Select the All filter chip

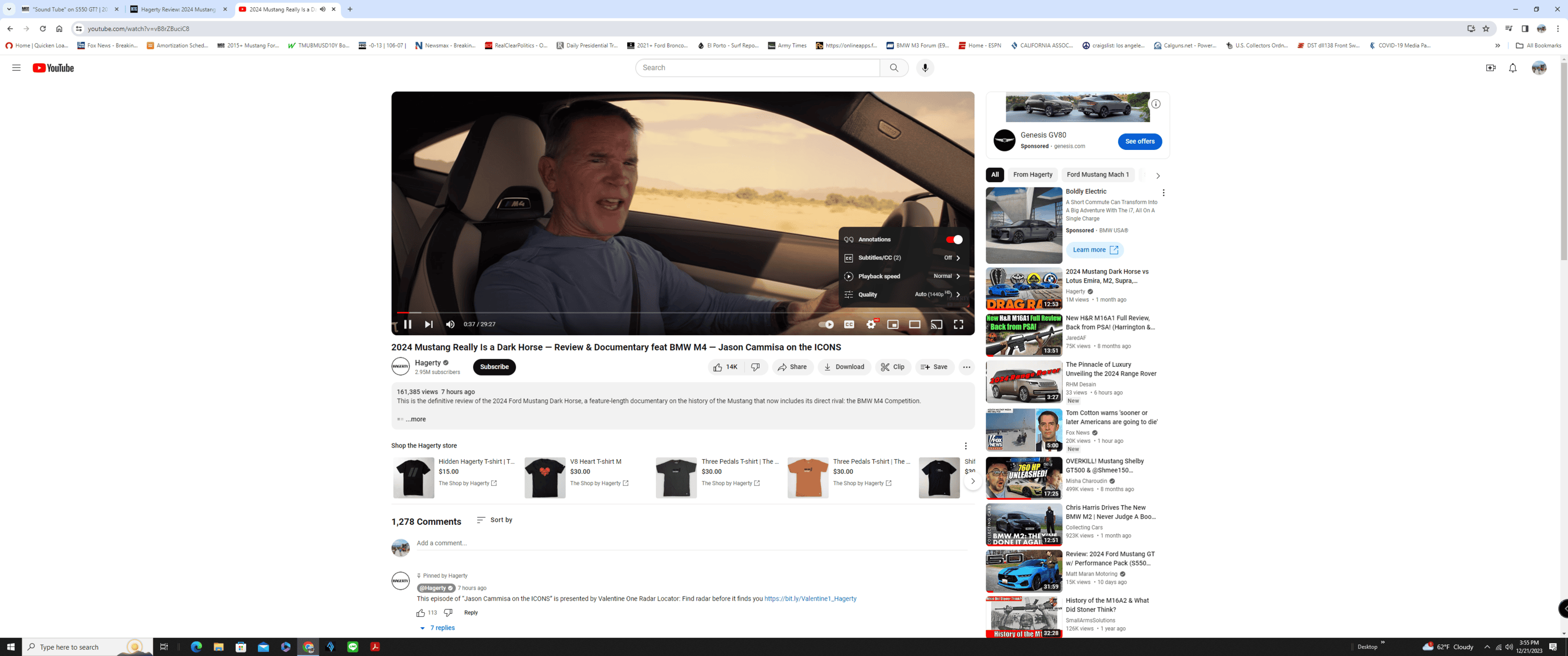[x=995, y=174]
